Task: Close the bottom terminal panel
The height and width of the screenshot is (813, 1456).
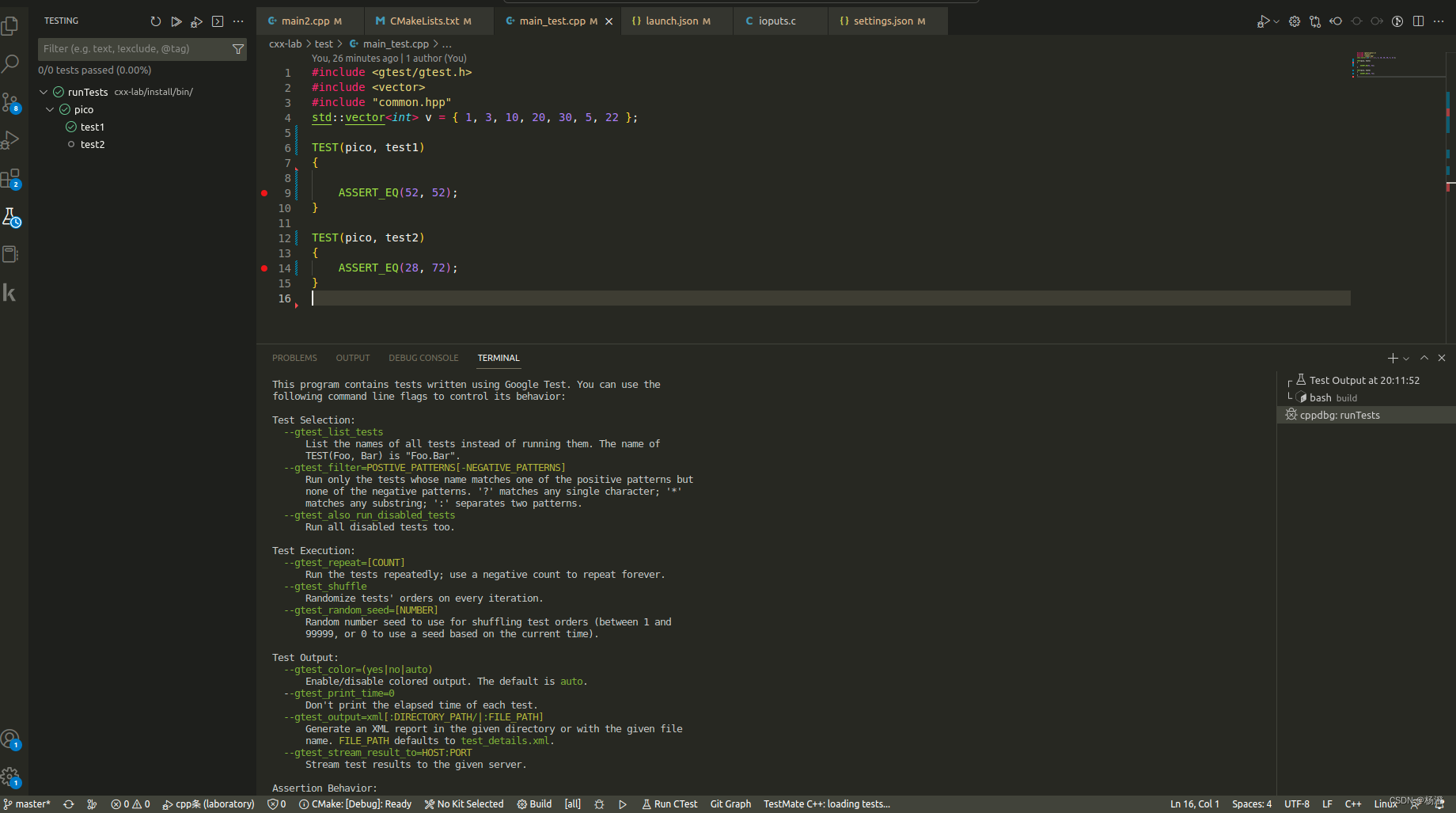Action: coord(1442,358)
